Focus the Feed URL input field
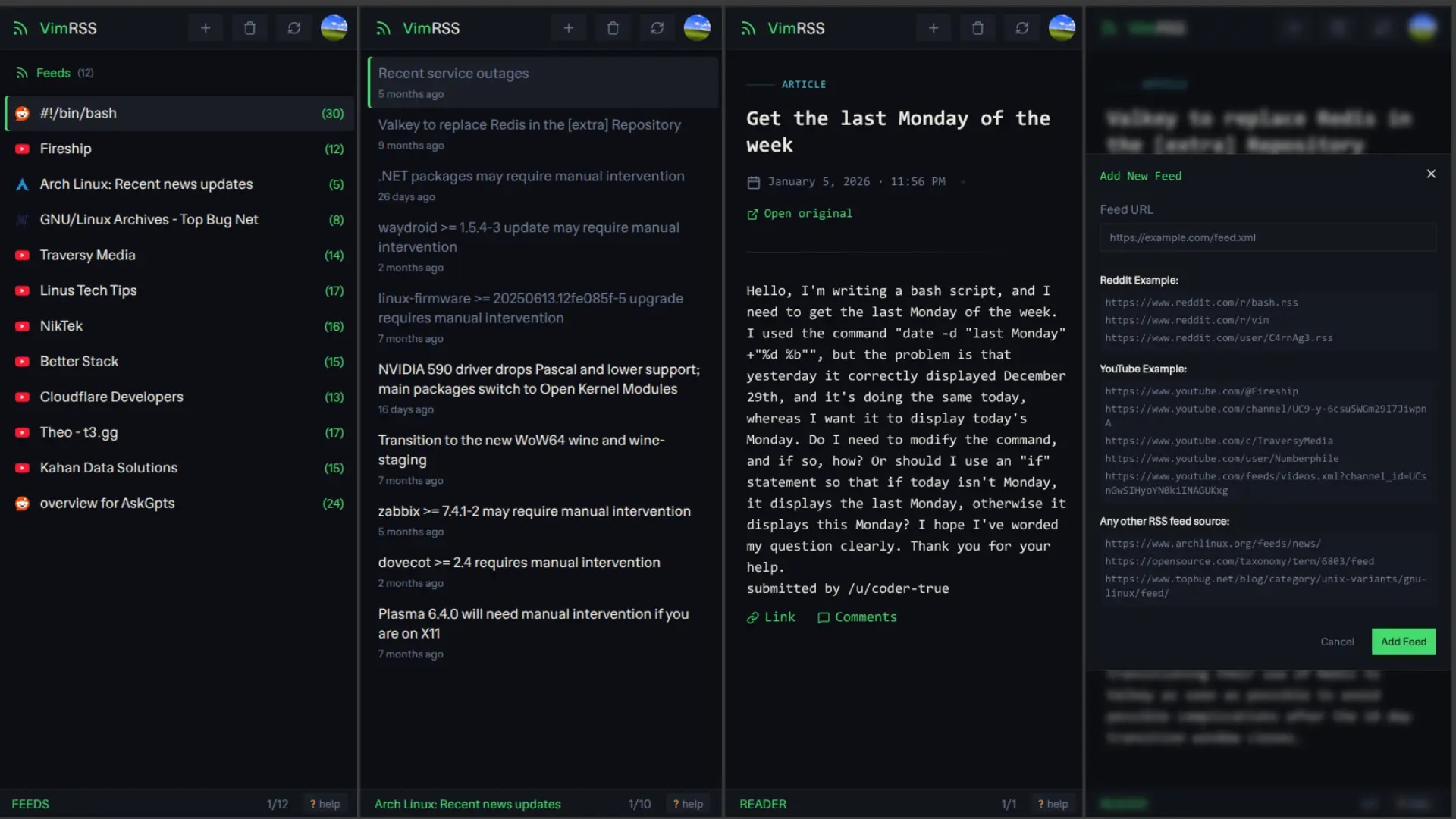 [x=1267, y=237]
